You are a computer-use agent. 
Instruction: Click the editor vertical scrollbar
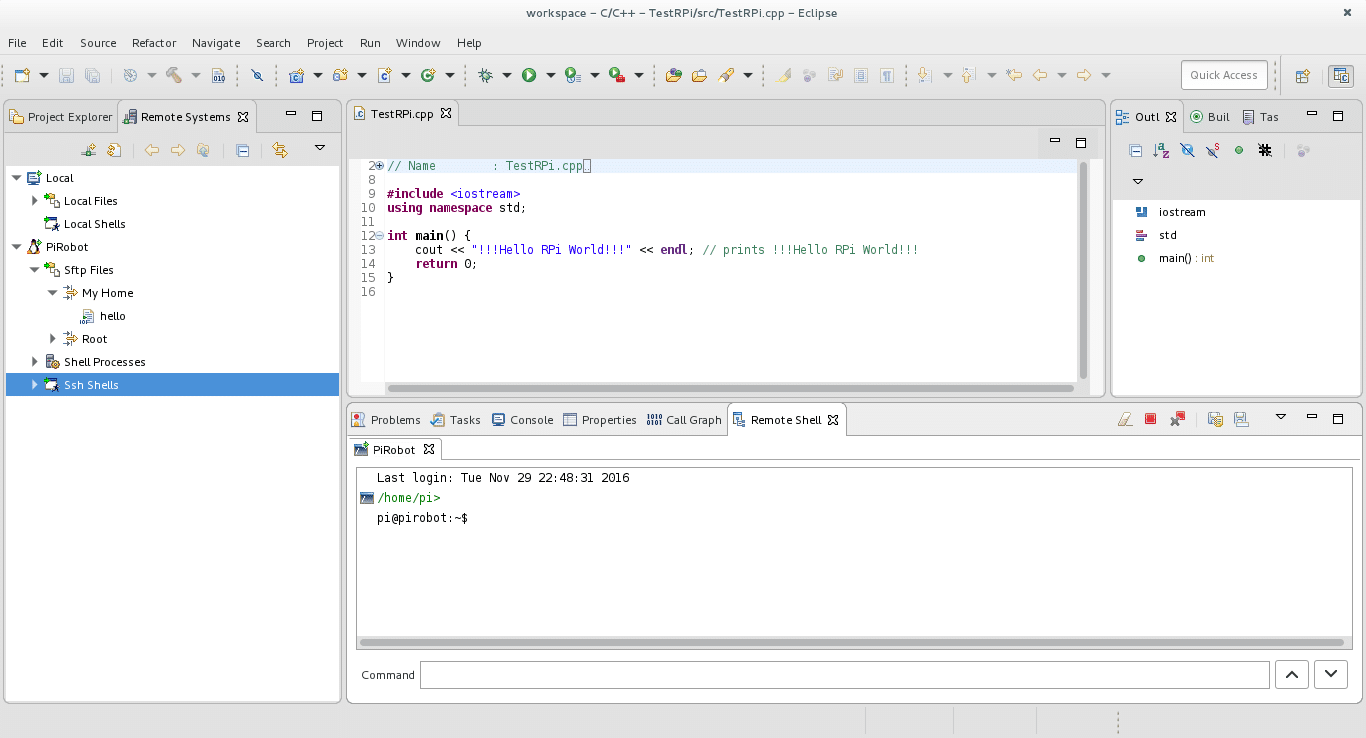(x=1083, y=268)
